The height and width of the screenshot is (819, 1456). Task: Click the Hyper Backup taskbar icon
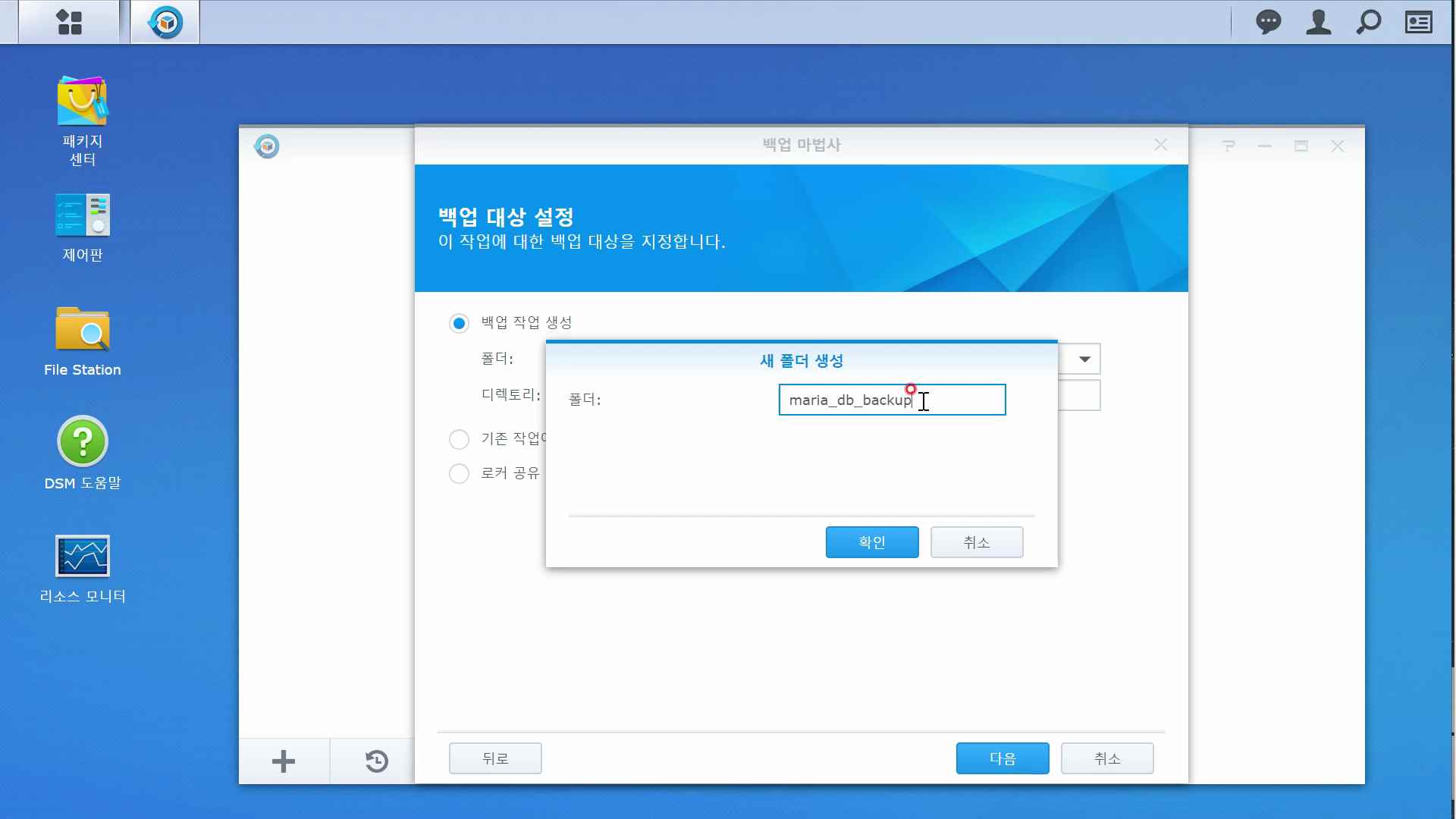click(165, 22)
